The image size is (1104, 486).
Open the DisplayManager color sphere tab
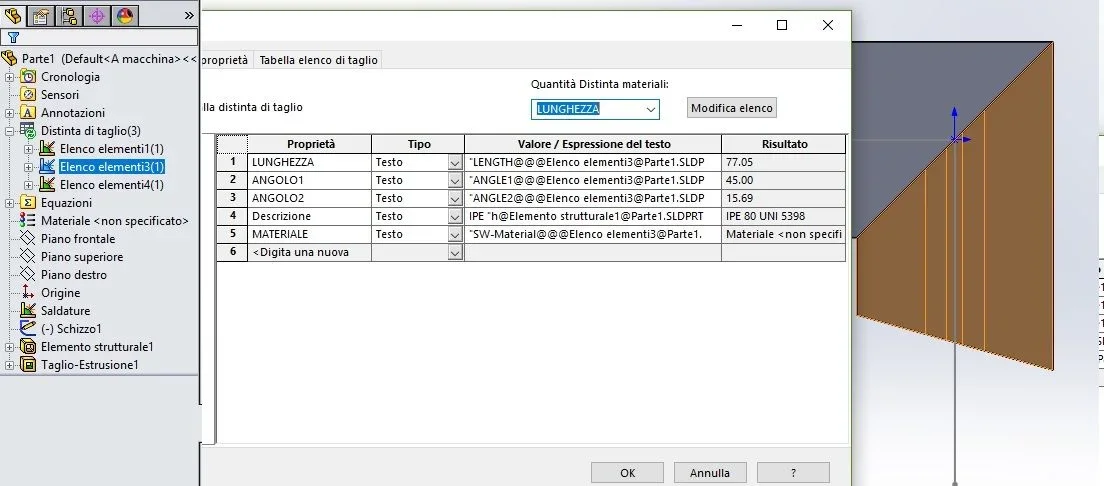(x=125, y=15)
